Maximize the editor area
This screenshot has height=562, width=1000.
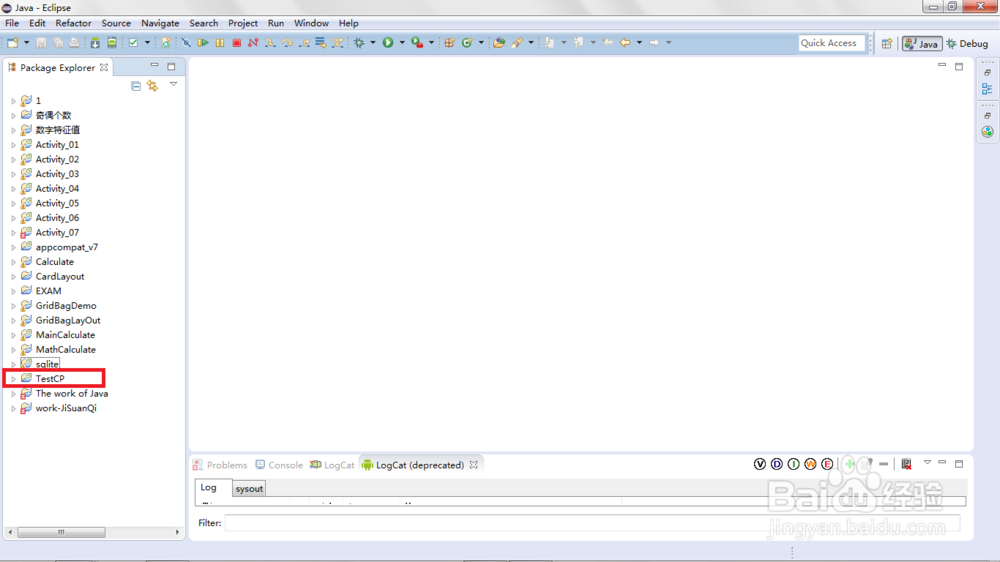[959, 66]
